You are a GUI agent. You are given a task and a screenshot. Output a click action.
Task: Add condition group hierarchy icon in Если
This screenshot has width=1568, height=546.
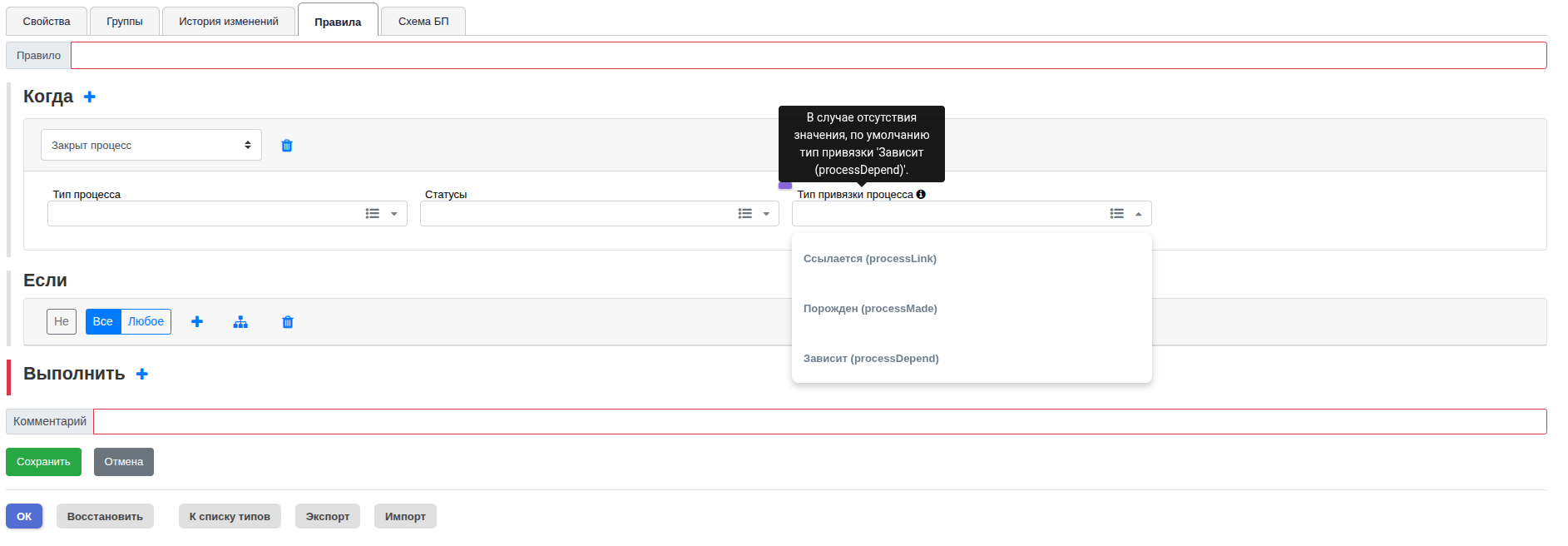[240, 322]
